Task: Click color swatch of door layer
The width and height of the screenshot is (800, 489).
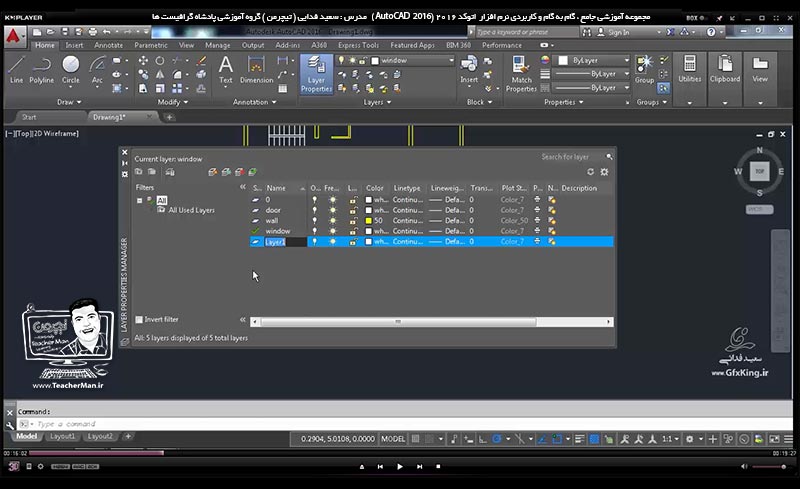Action: 368,210
